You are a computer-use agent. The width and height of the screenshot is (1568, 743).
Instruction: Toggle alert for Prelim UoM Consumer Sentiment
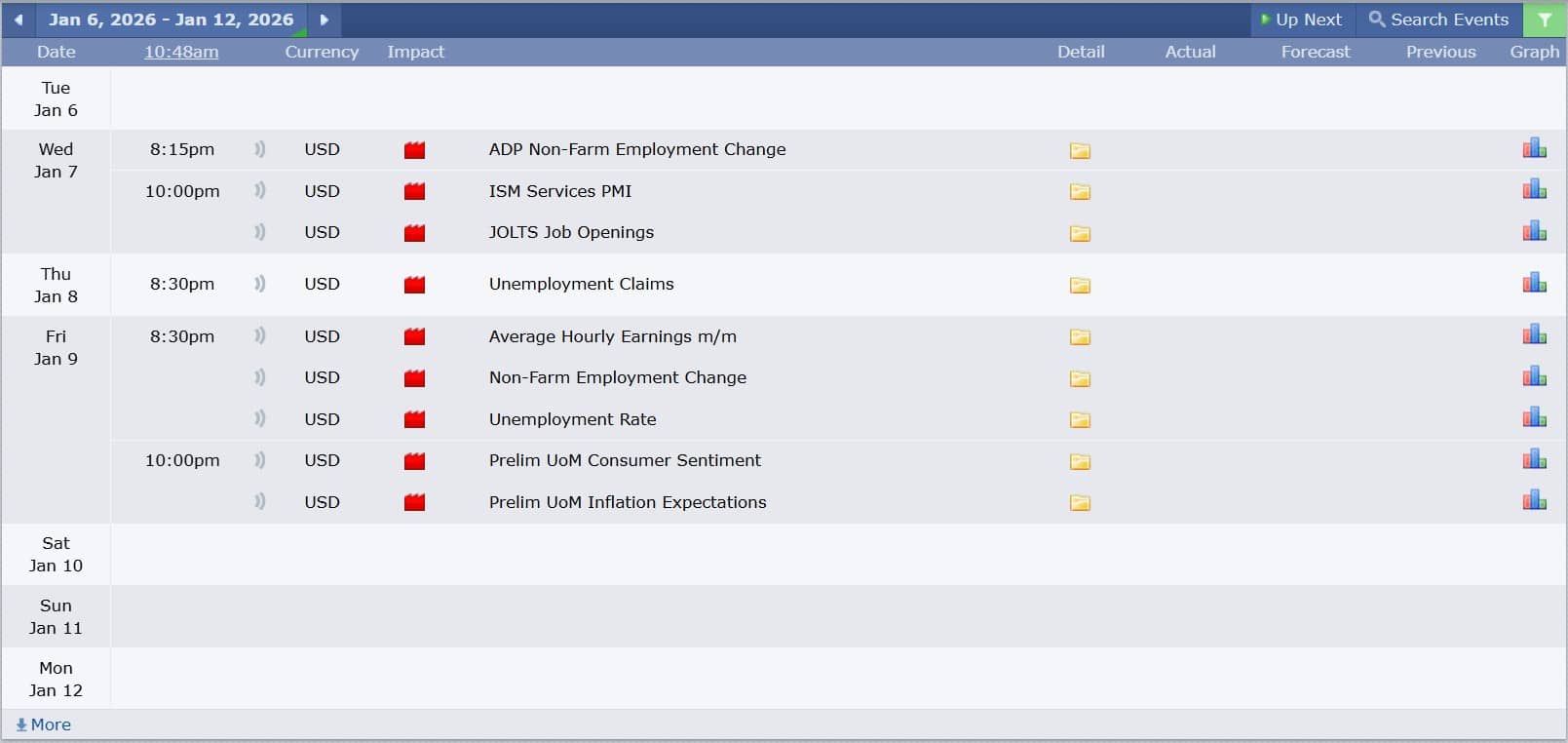click(x=259, y=460)
